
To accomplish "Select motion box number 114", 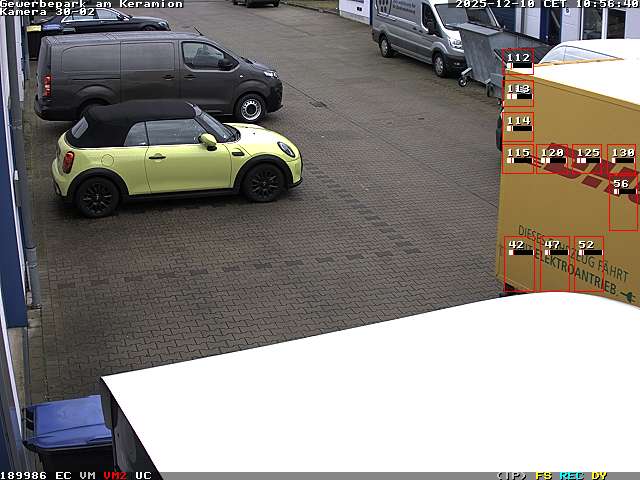I will click(517, 126).
